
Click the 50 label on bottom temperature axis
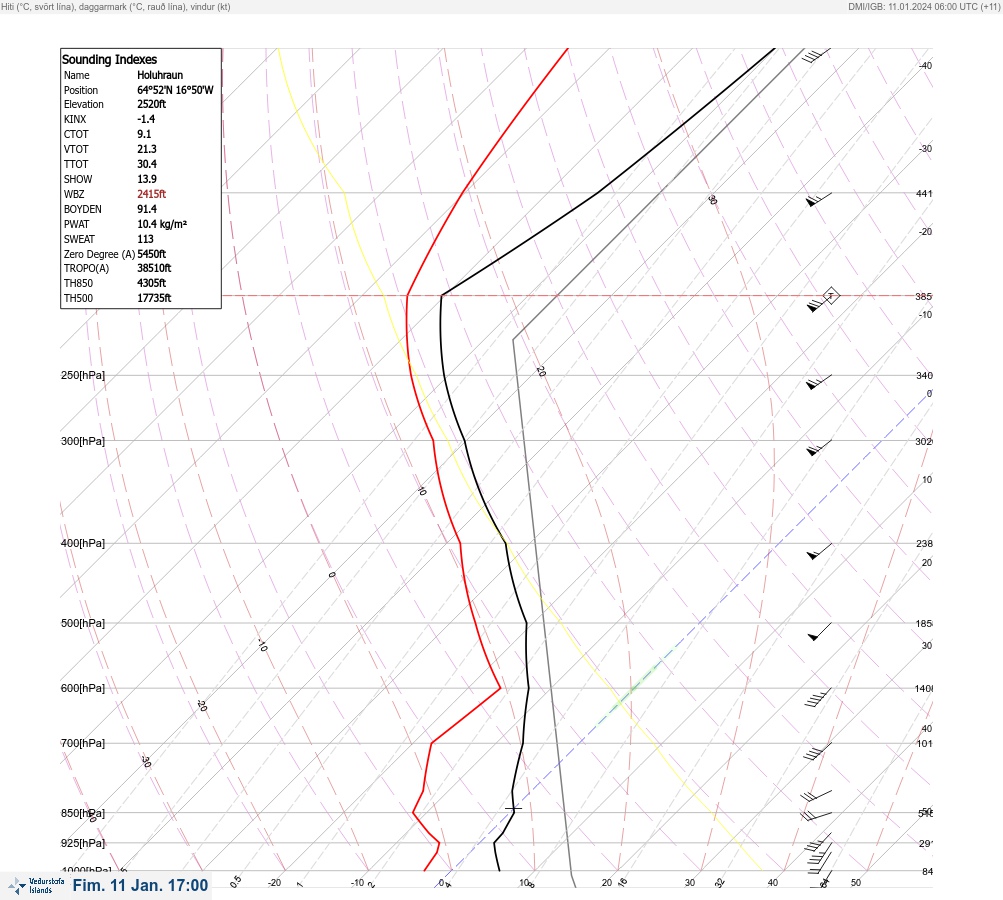[x=856, y=883]
